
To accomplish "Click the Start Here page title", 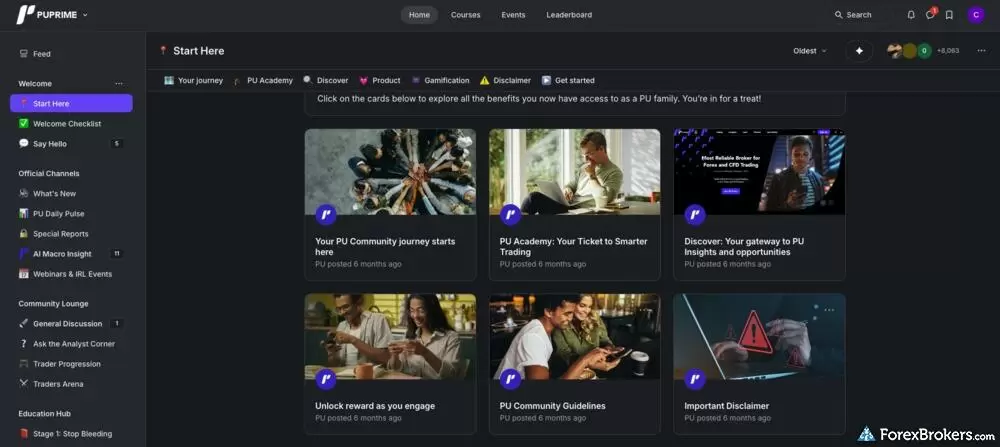I will (198, 51).
